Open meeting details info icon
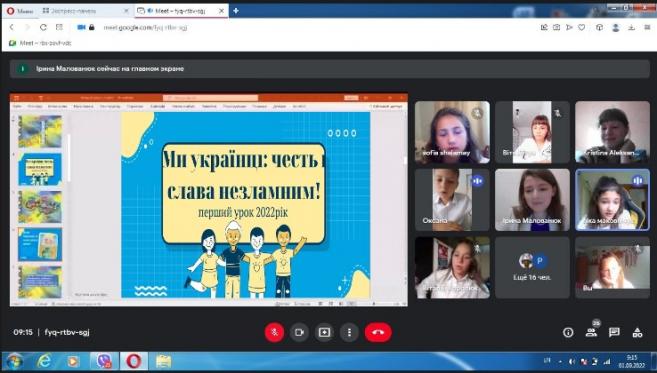Screen dimensions: 657x373 point(568,332)
